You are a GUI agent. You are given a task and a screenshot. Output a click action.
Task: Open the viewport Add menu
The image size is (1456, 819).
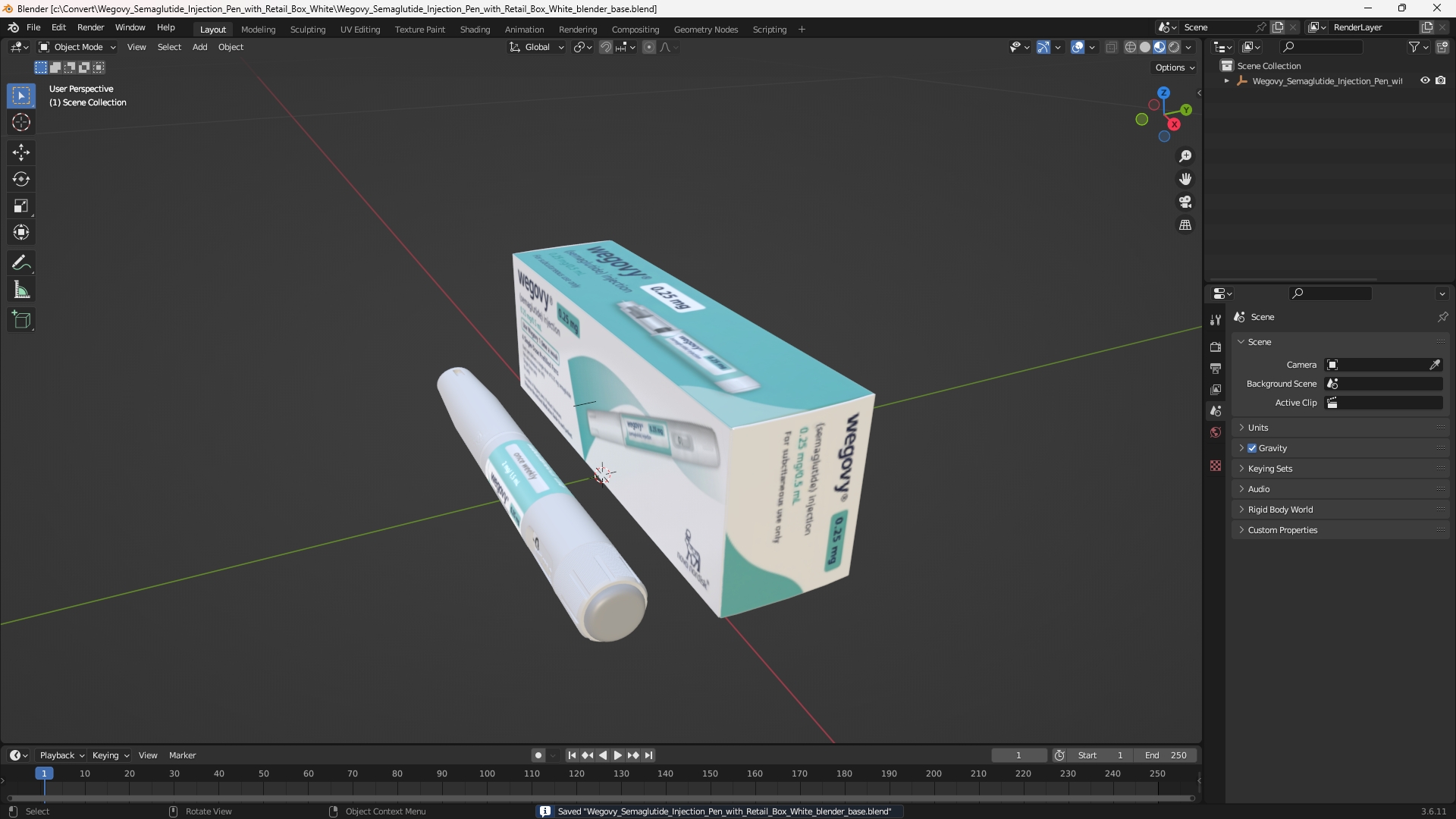(x=199, y=47)
